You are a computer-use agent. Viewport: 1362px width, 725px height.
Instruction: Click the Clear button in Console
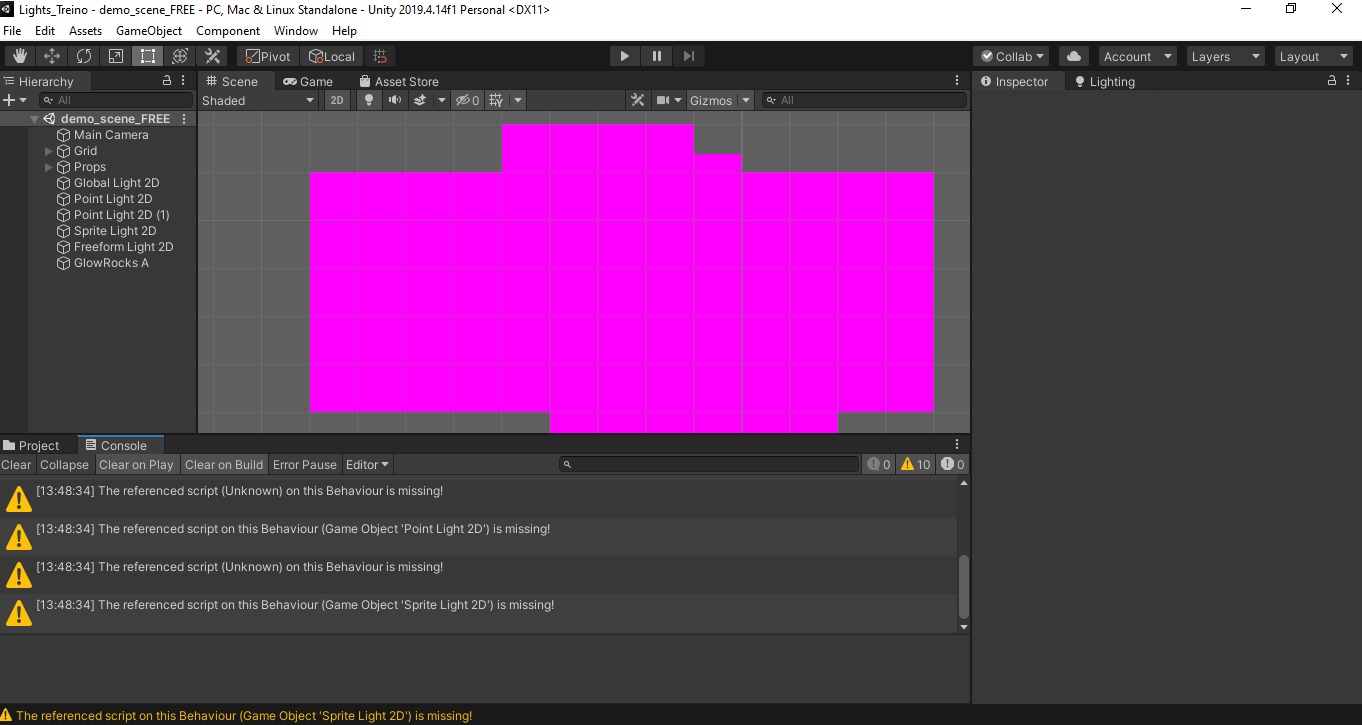(16, 465)
